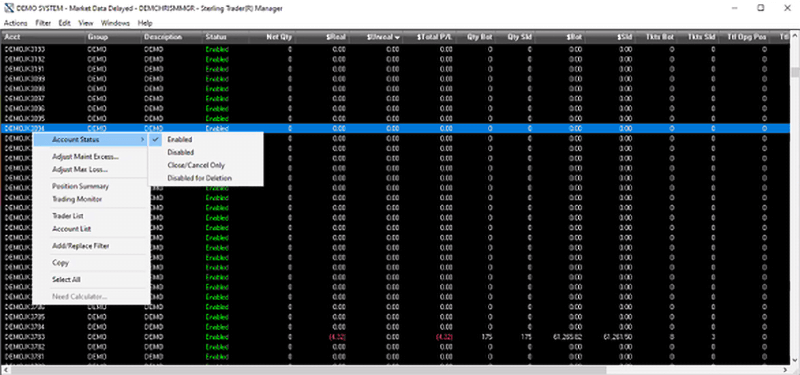Image resolution: width=800 pixels, height=375 pixels.
Task: Click the Qty Bot column header
Action: point(476,37)
